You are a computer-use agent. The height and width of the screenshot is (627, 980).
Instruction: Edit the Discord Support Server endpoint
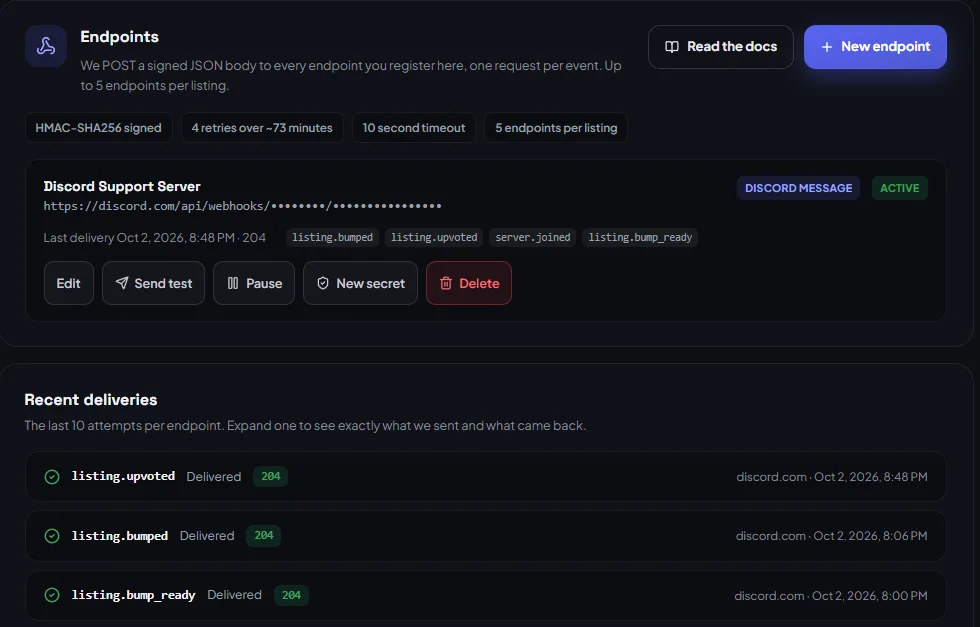pos(69,283)
